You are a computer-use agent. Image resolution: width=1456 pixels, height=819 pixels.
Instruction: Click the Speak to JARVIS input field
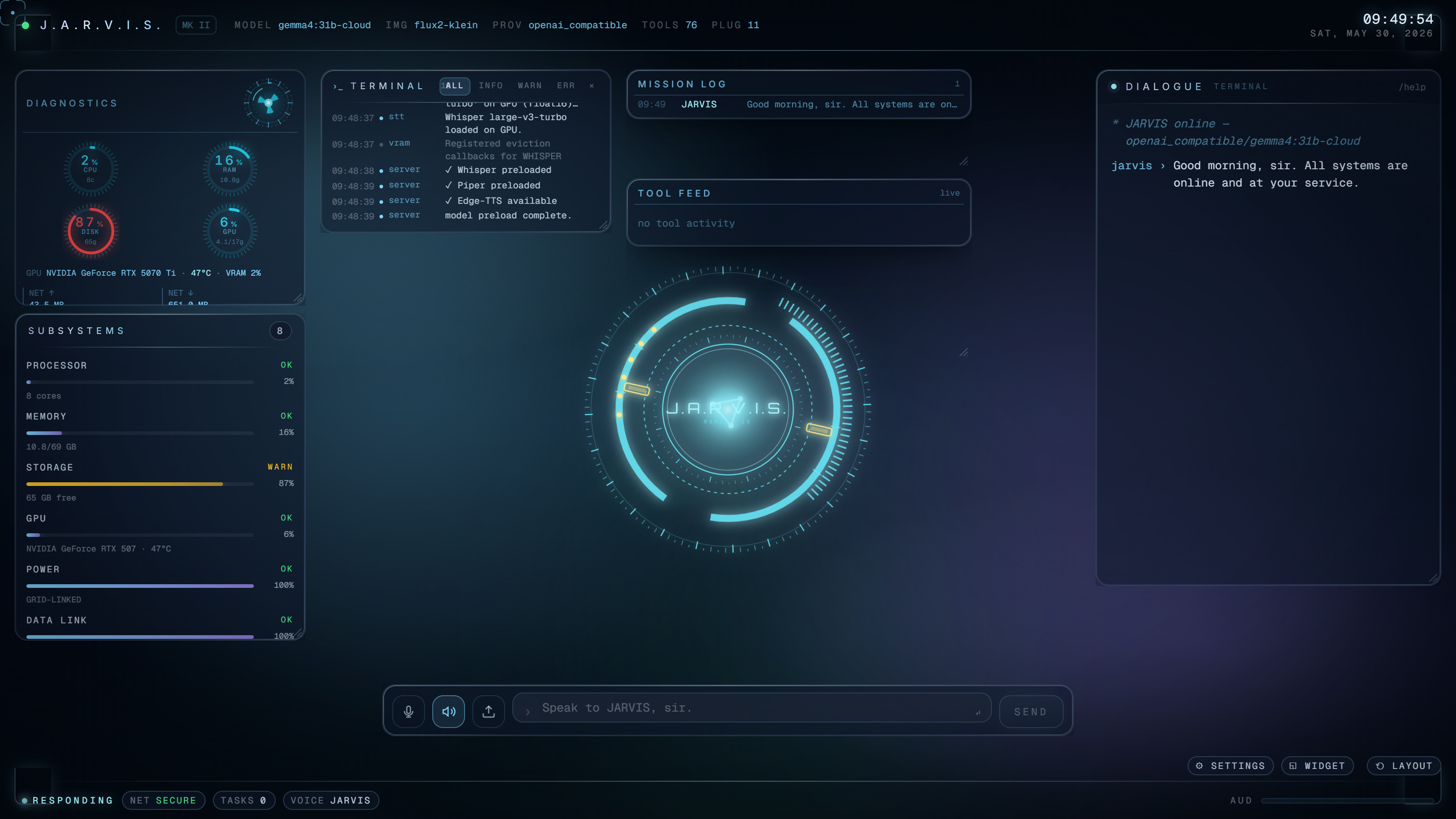pos(752,708)
